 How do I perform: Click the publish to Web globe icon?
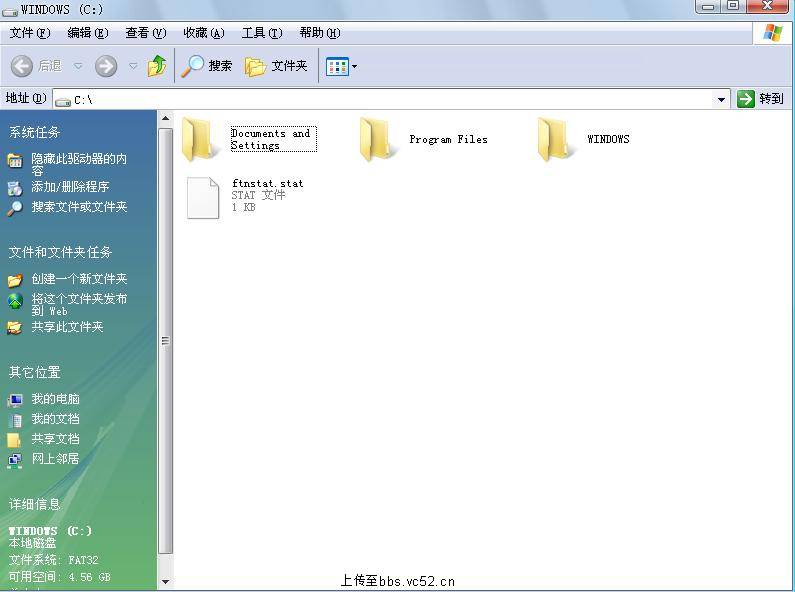[x=15, y=301]
